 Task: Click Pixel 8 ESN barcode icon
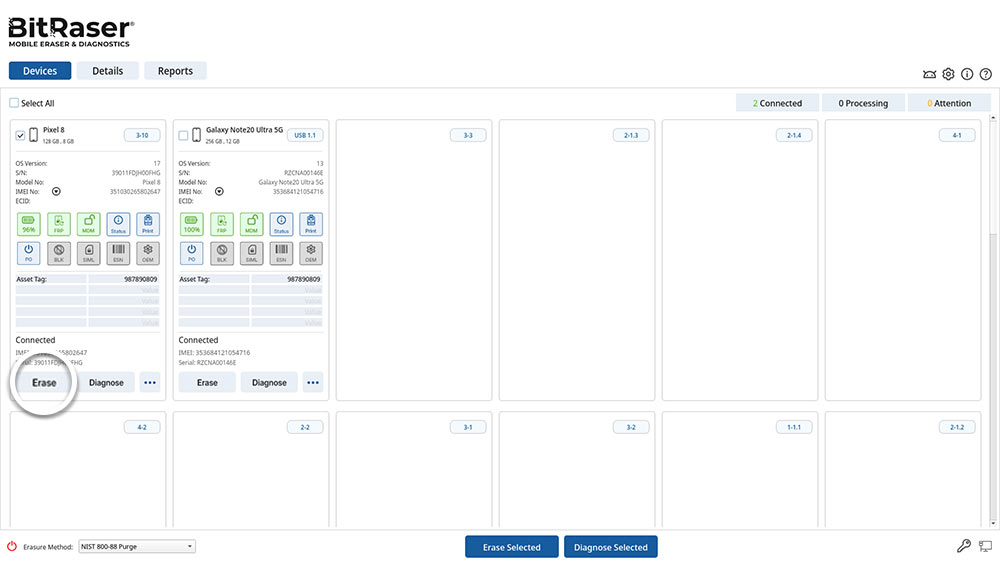pos(119,253)
